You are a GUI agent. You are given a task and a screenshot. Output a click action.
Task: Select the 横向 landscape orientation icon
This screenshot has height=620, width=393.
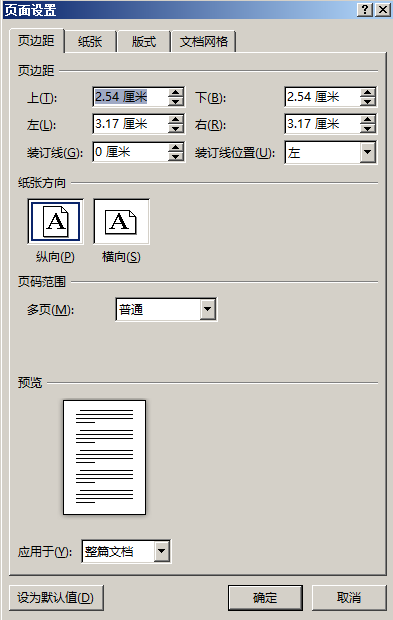(121, 221)
